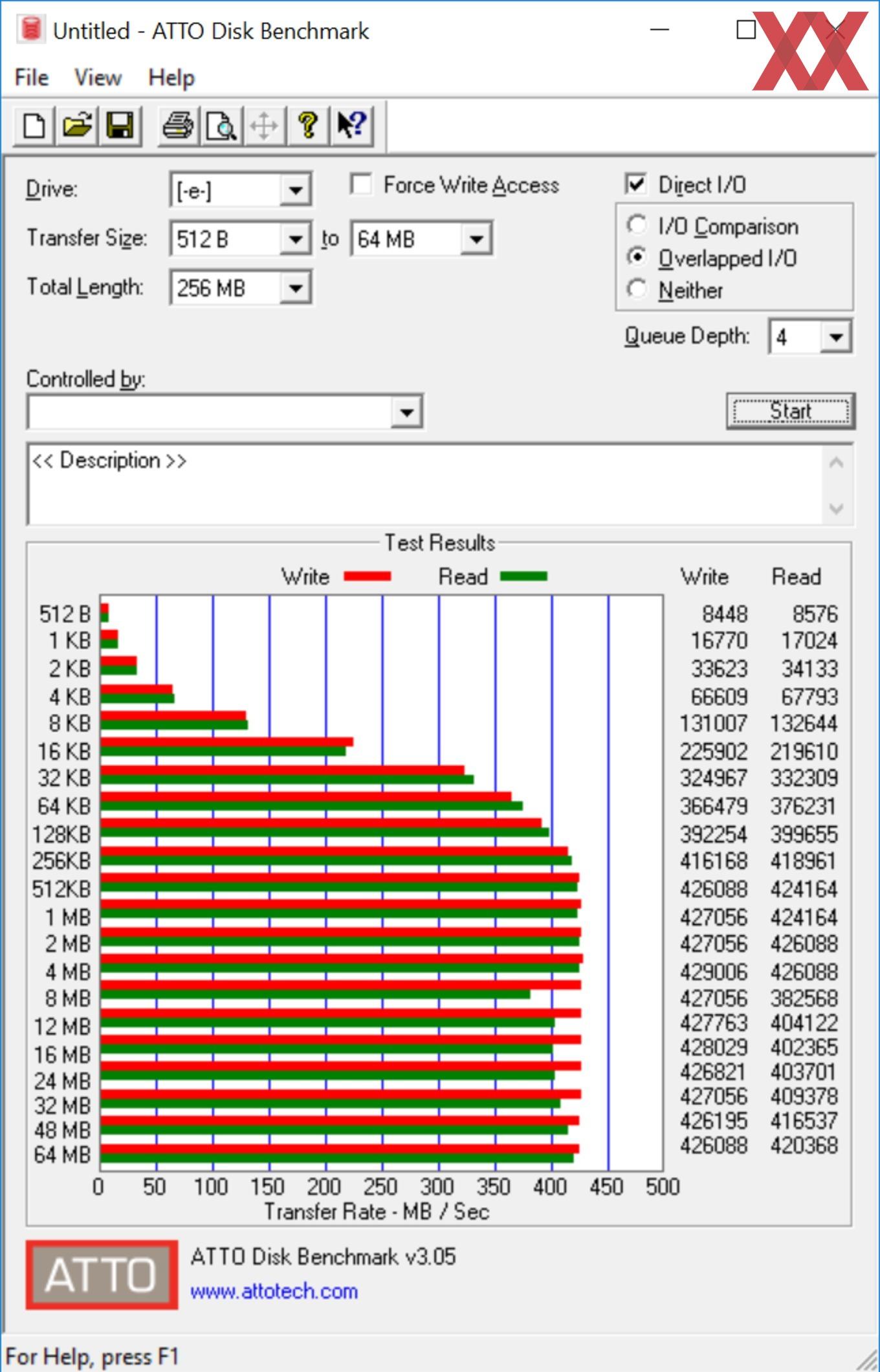The width and height of the screenshot is (880, 1372).
Task: Enable the Force Write Access checkbox
Action: pos(361,184)
